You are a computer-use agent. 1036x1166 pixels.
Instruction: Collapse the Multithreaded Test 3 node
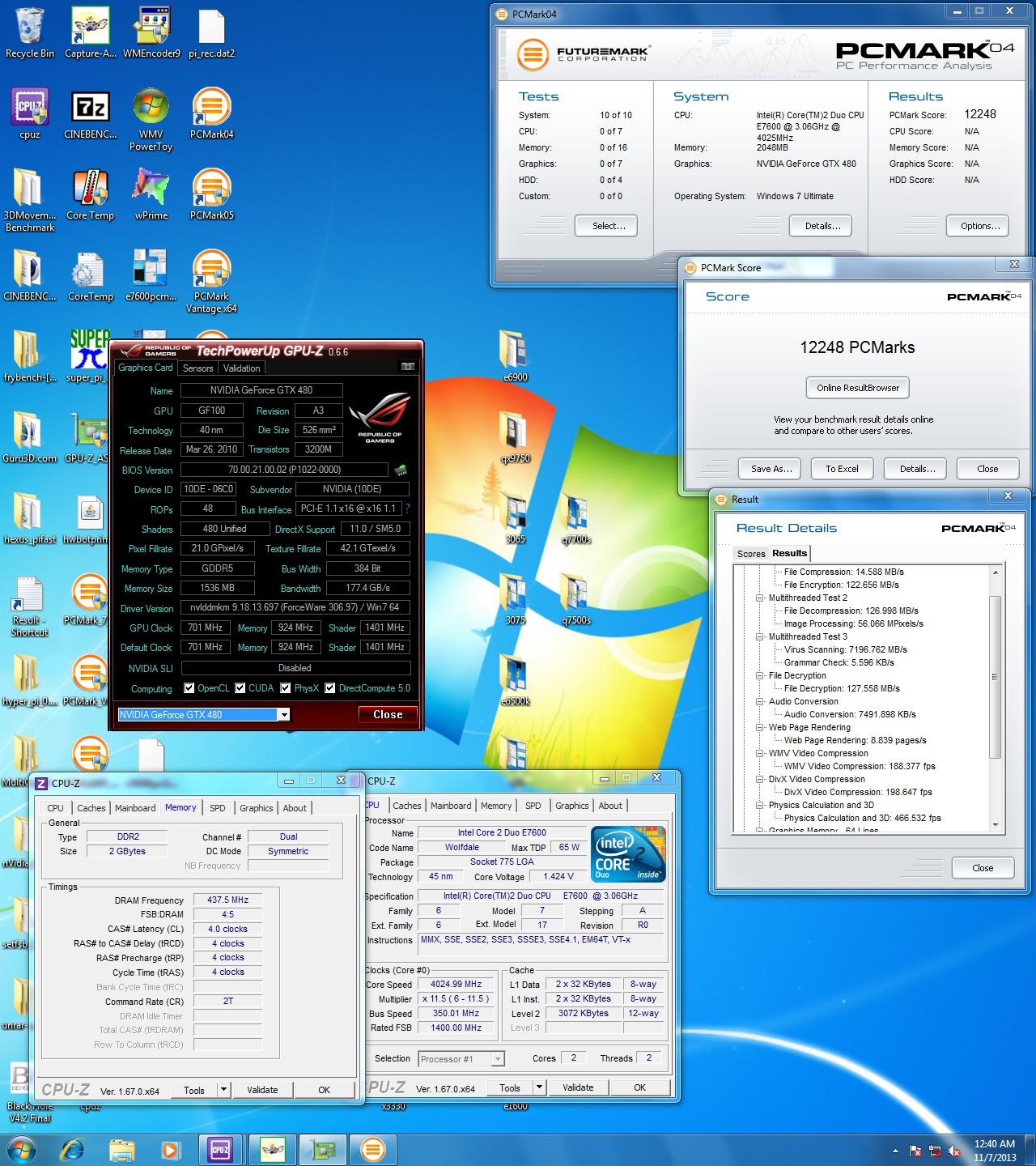coord(760,636)
